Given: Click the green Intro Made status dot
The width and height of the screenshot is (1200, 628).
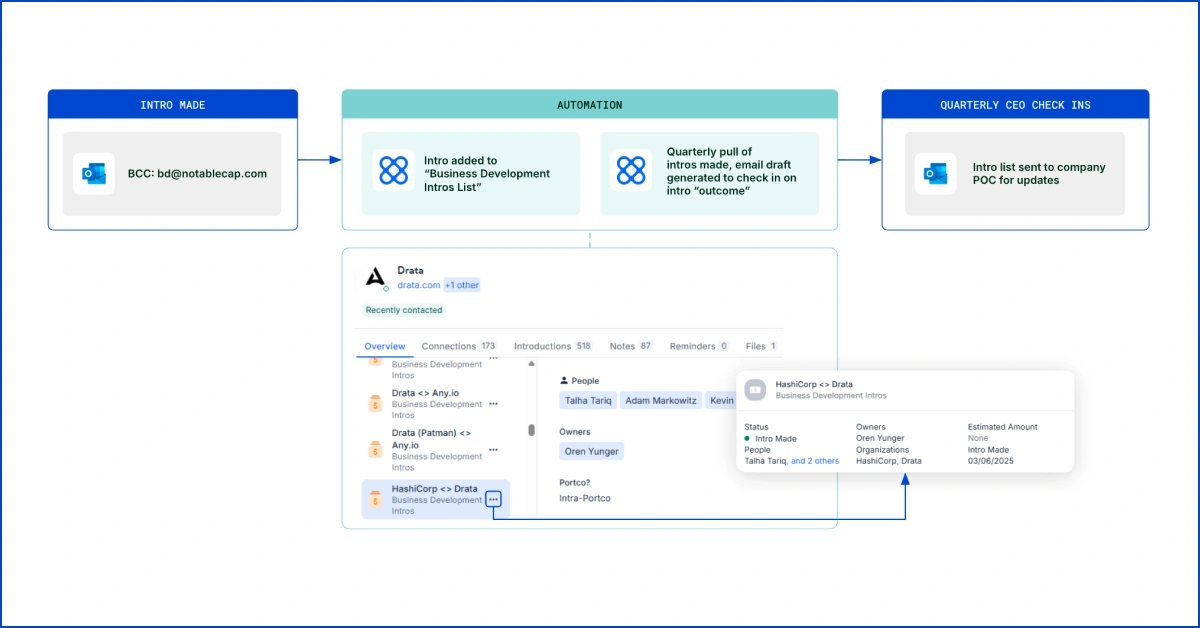Looking at the screenshot, I should pyautogui.click(x=747, y=438).
